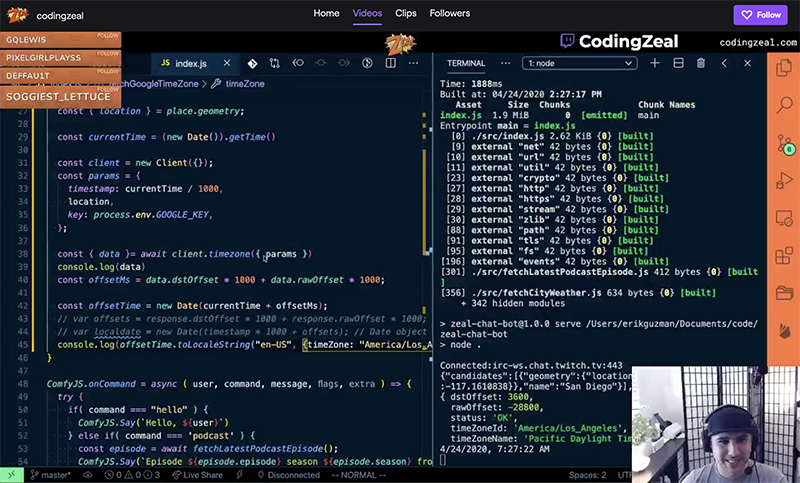Image resolution: width=800 pixels, height=483 pixels.
Task: Open the Clips tab
Action: click(x=406, y=13)
